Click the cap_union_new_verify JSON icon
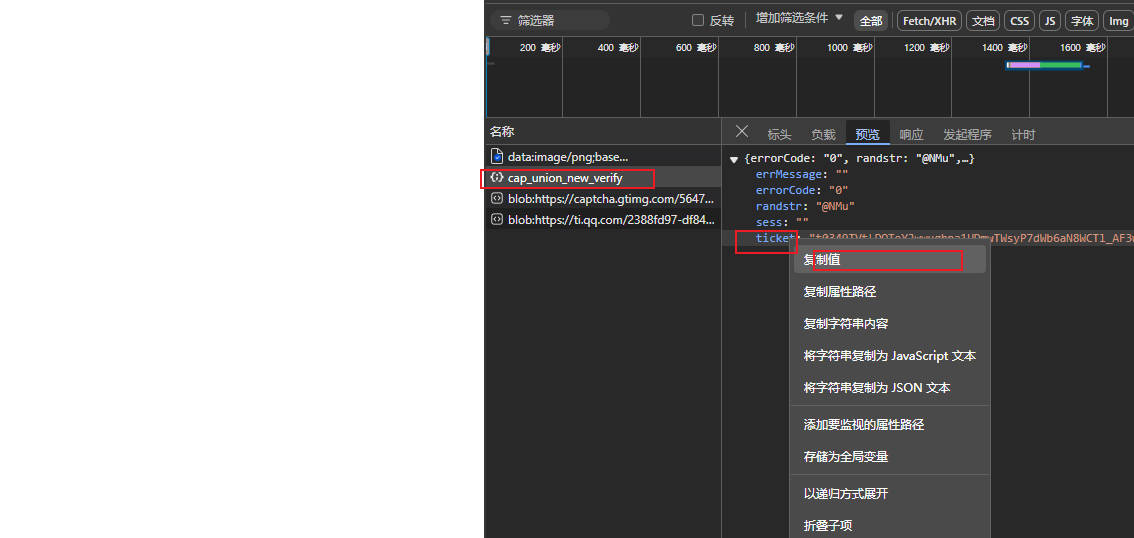 (497, 178)
